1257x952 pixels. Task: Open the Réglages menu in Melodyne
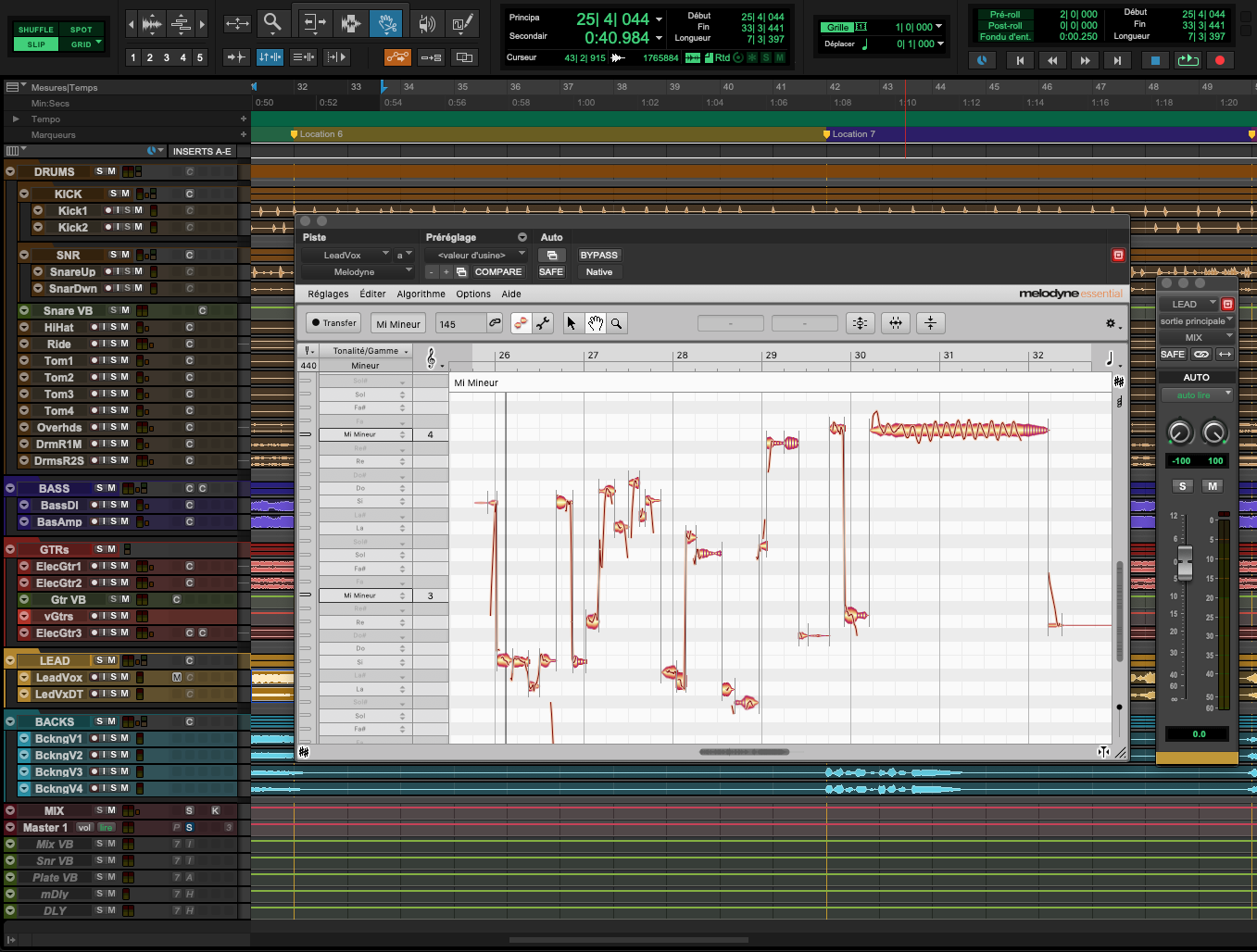pyautogui.click(x=328, y=294)
